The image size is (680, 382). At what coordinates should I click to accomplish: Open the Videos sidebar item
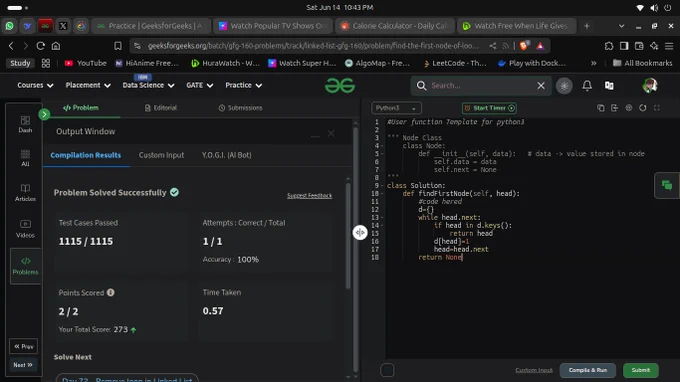tap(25, 229)
